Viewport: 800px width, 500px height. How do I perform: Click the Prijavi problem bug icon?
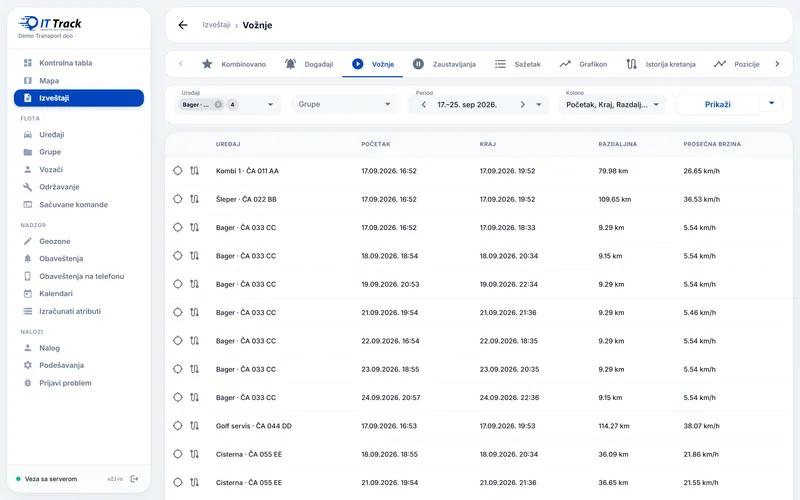(x=28, y=383)
